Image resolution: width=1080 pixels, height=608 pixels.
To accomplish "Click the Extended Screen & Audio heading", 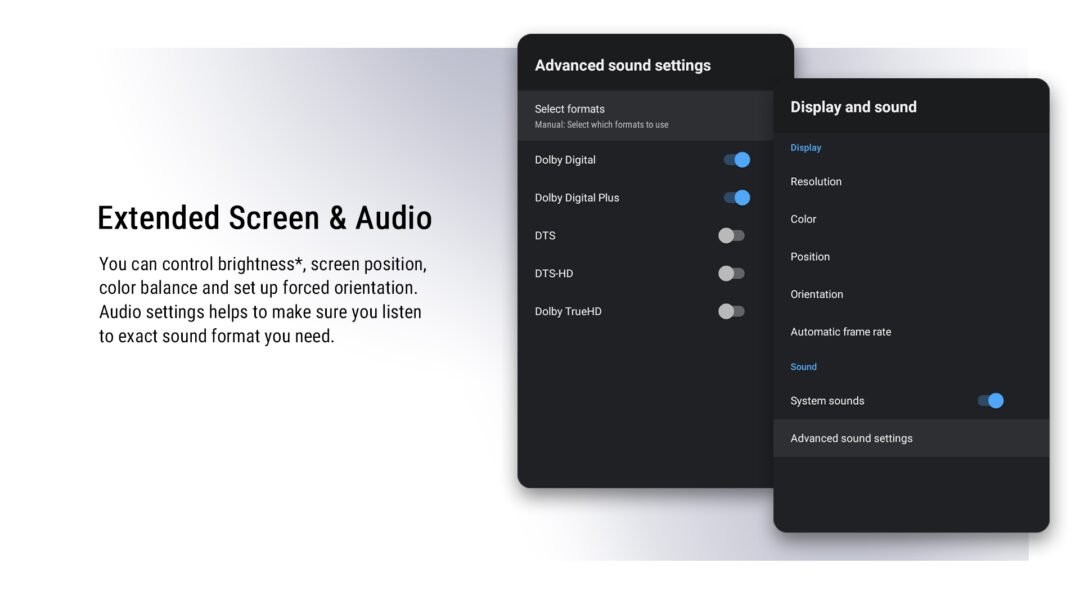I will (x=264, y=217).
